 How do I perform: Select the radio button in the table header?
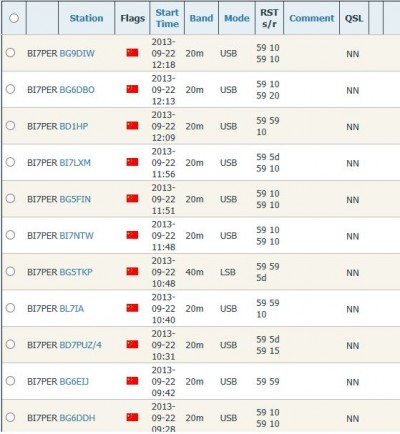14,18
